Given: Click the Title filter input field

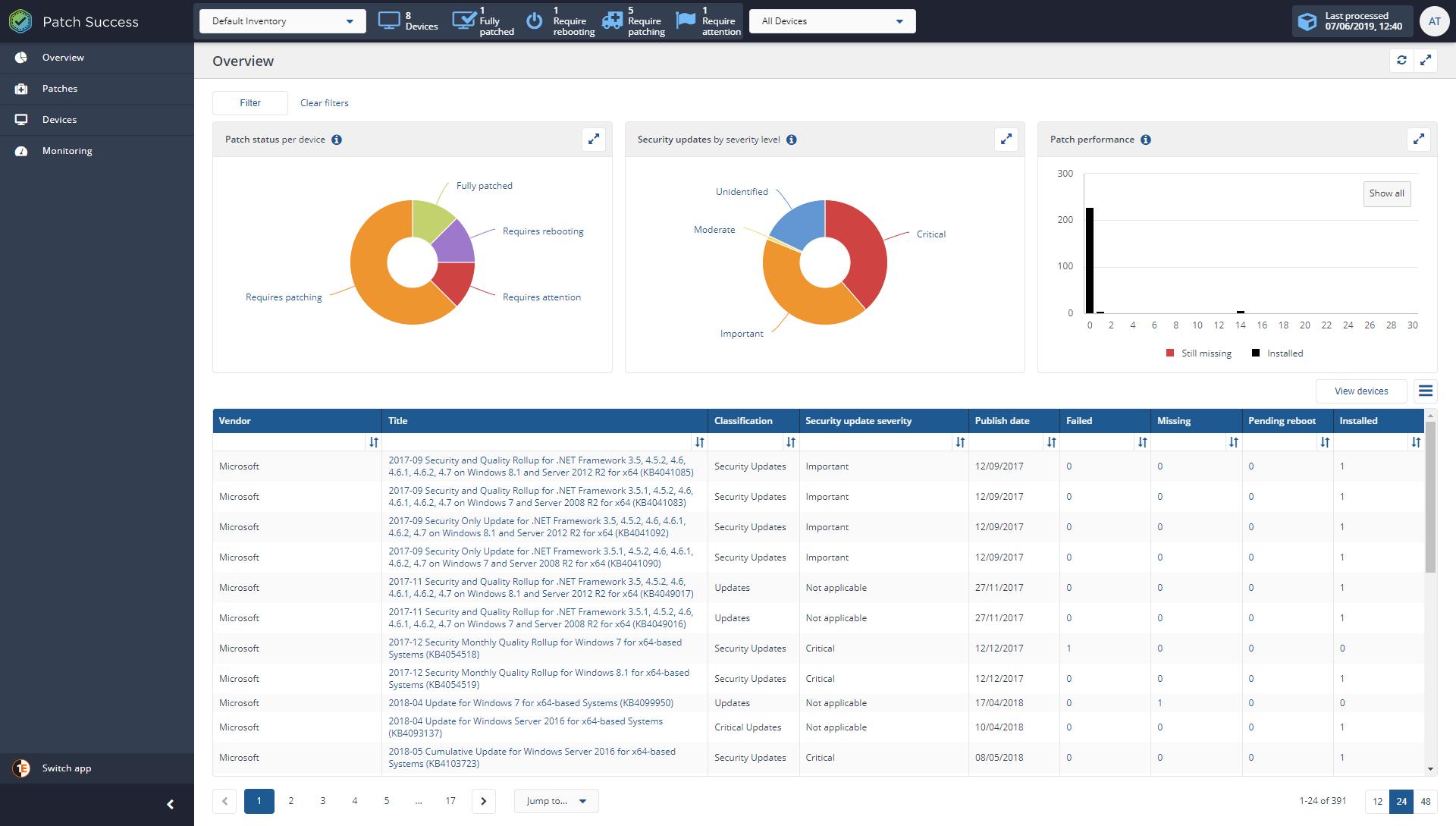Looking at the screenshot, I should [538, 442].
